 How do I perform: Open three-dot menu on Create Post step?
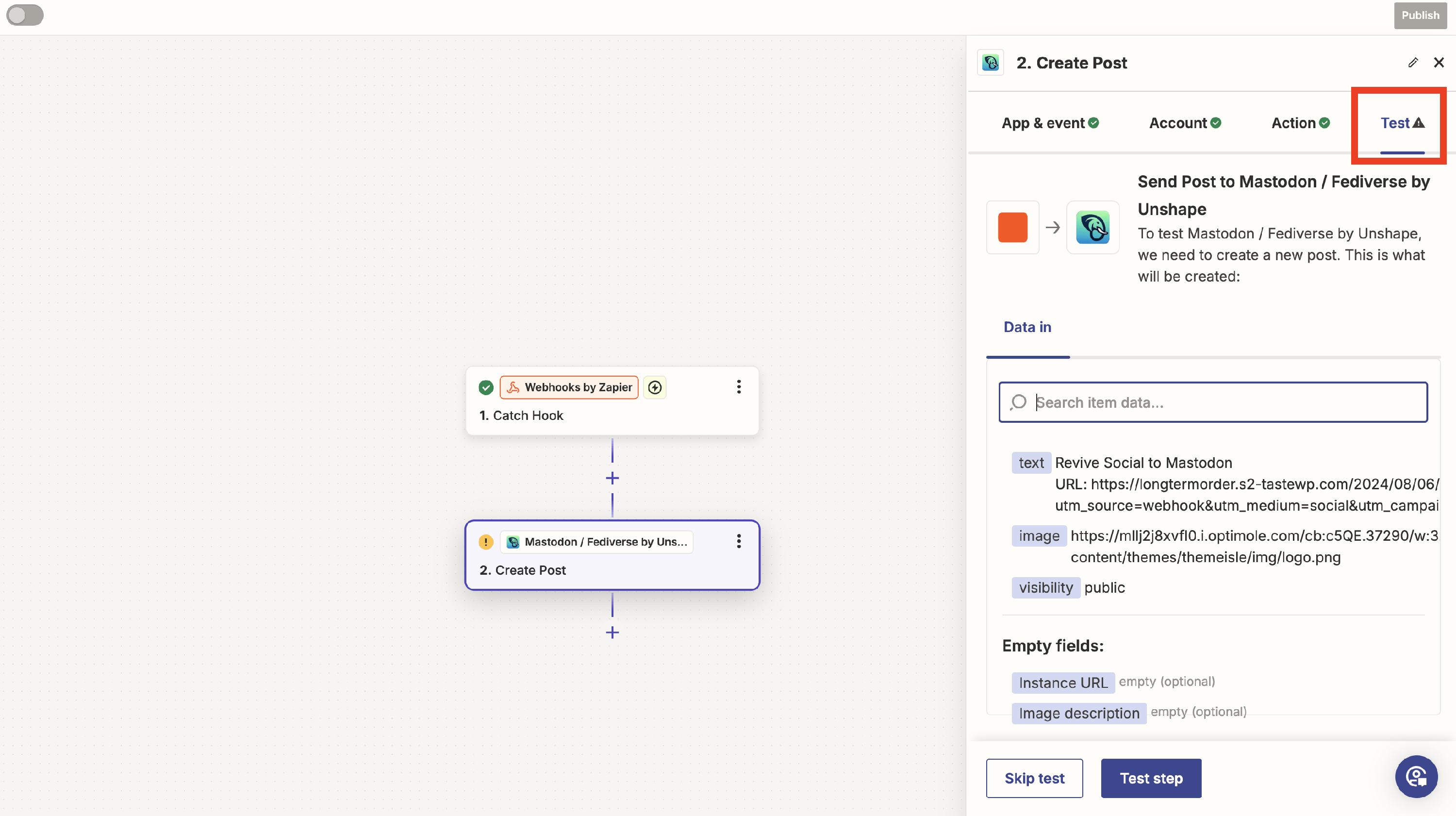pyautogui.click(x=738, y=541)
